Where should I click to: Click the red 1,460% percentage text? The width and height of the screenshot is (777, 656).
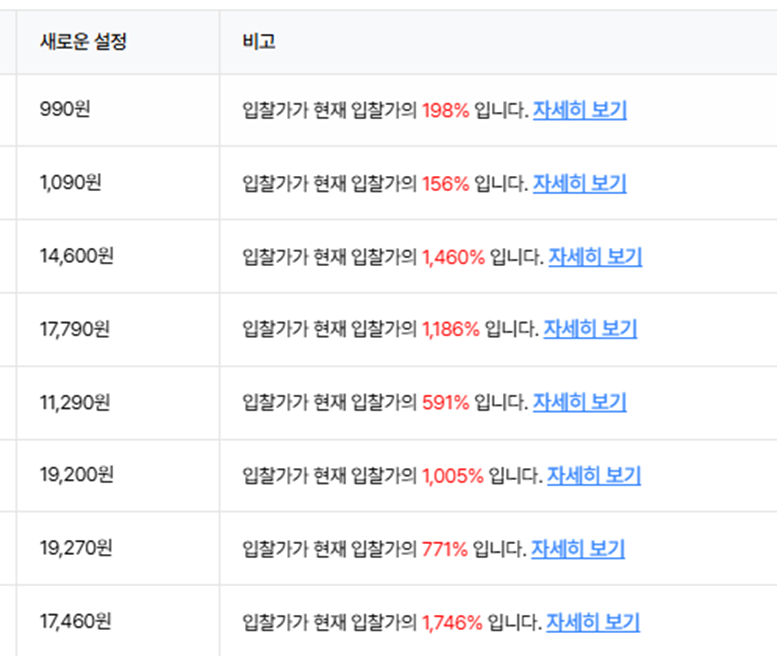tap(453, 258)
